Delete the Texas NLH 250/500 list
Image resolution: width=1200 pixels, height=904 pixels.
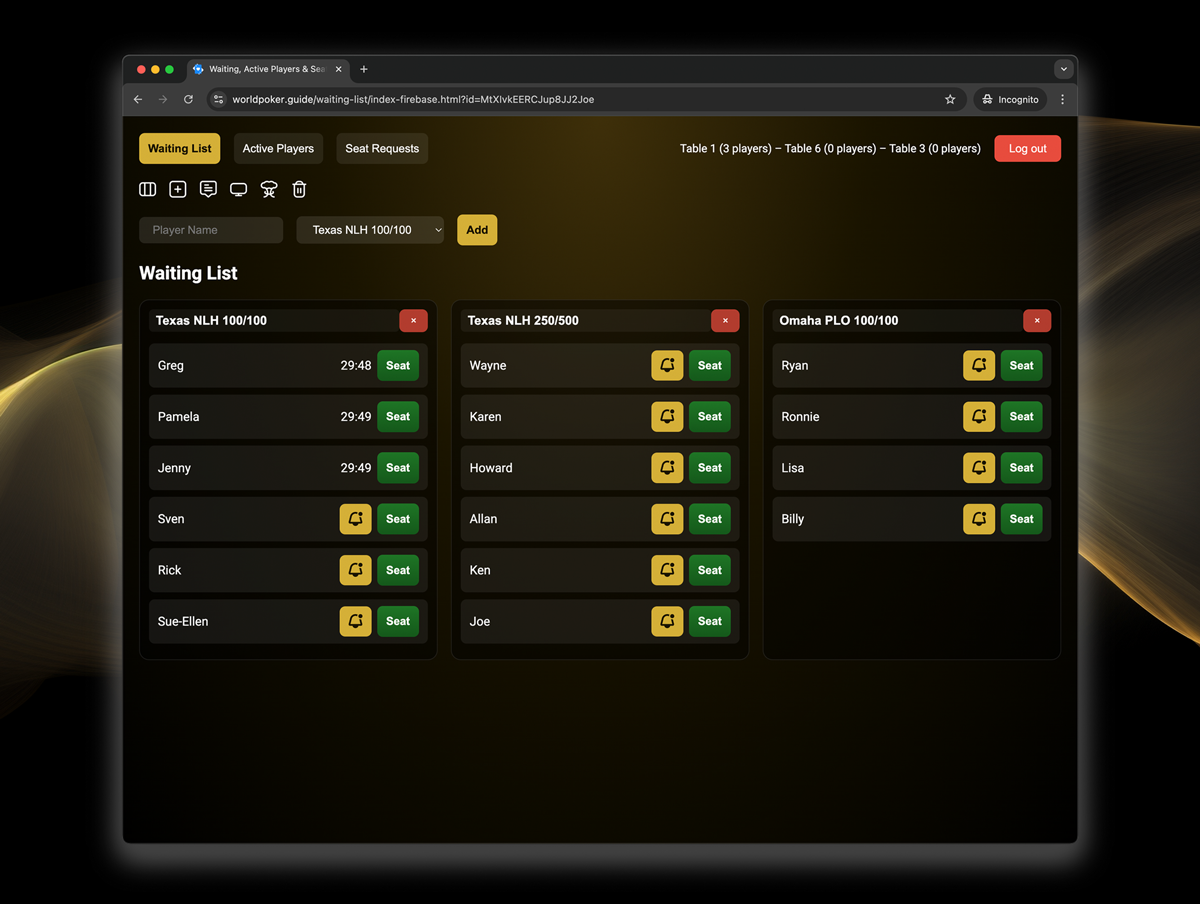pos(725,321)
